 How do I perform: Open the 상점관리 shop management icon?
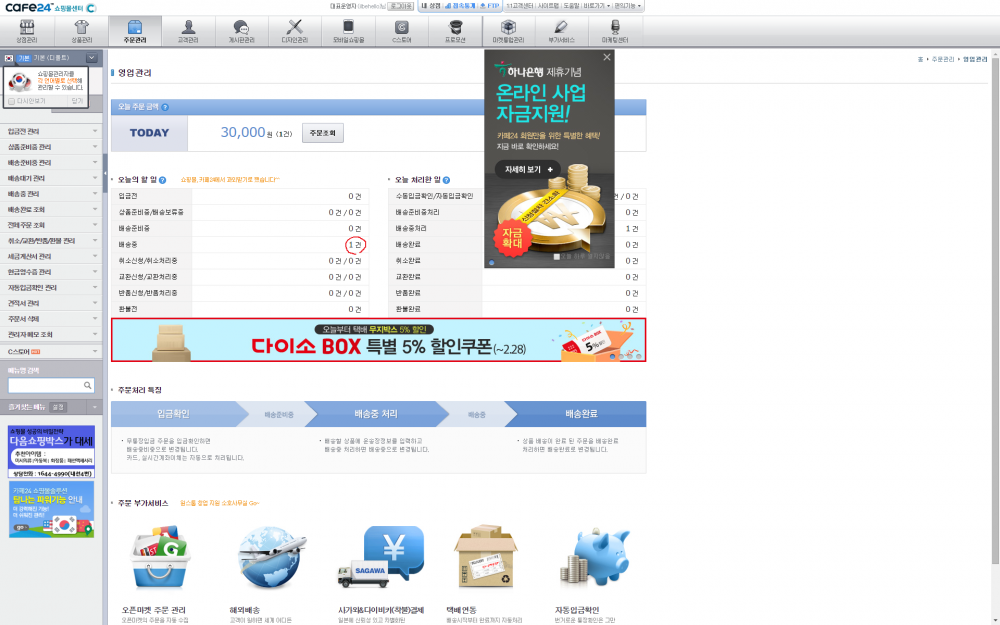26,31
